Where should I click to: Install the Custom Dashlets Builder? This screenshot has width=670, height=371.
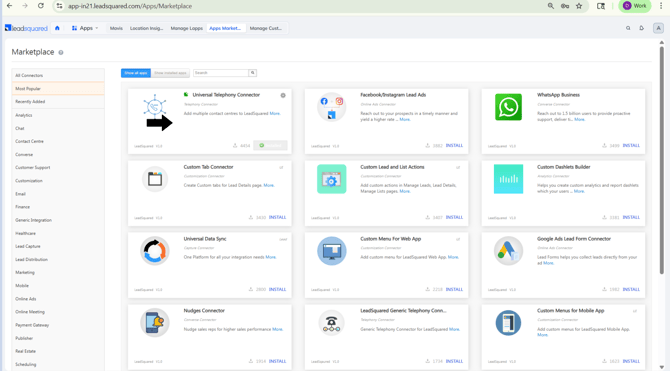tap(631, 217)
